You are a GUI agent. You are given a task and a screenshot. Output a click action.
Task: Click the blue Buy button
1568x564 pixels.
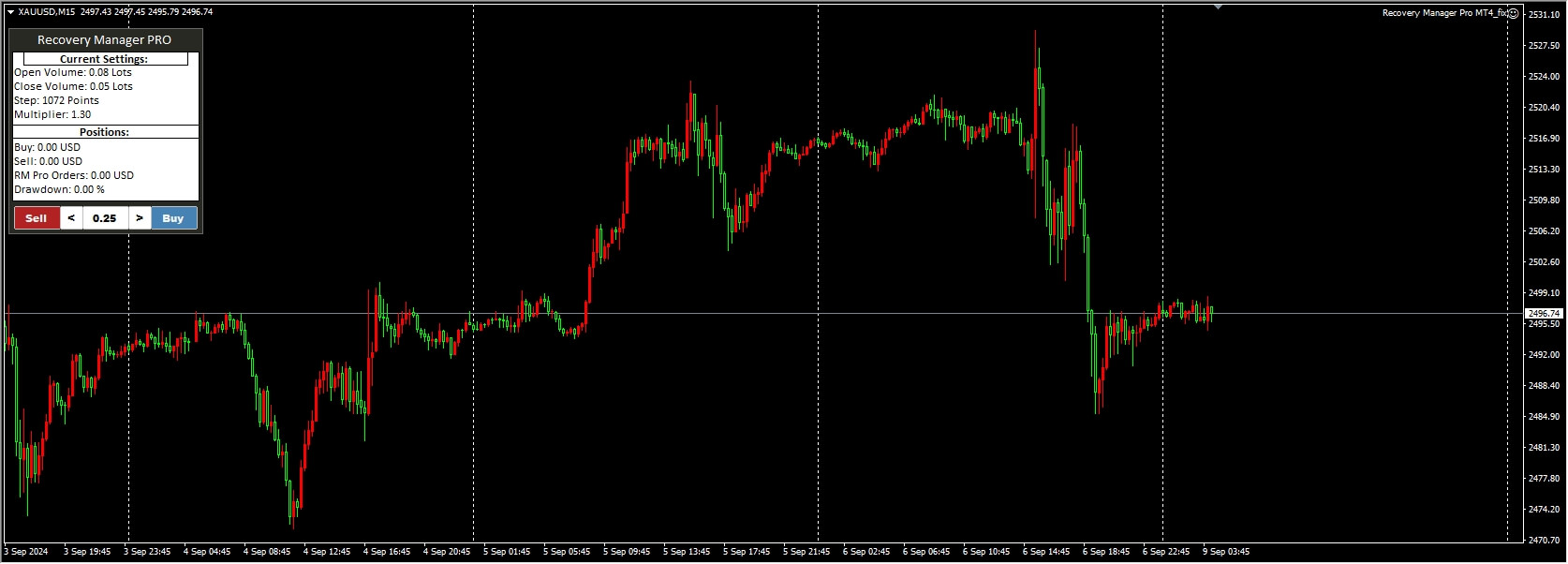(x=173, y=218)
